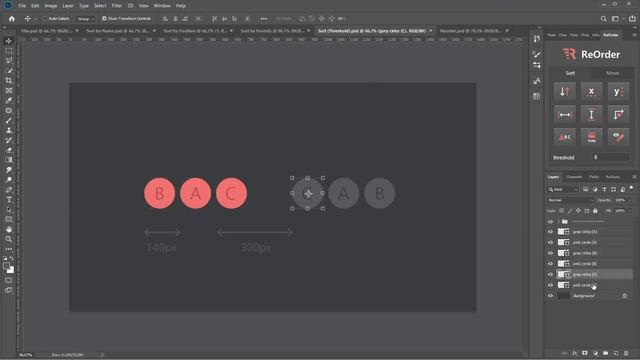640x360 pixels.
Task: Hide the Background layer eye icon
Action: (550, 296)
